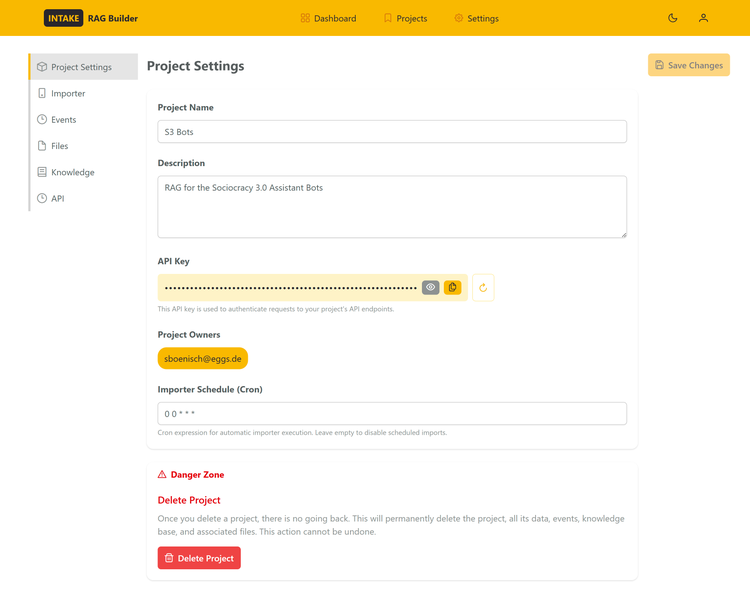Viewport: 750px width, 589px height.
Task: Copy the API key to clipboard
Action: coord(453,288)
